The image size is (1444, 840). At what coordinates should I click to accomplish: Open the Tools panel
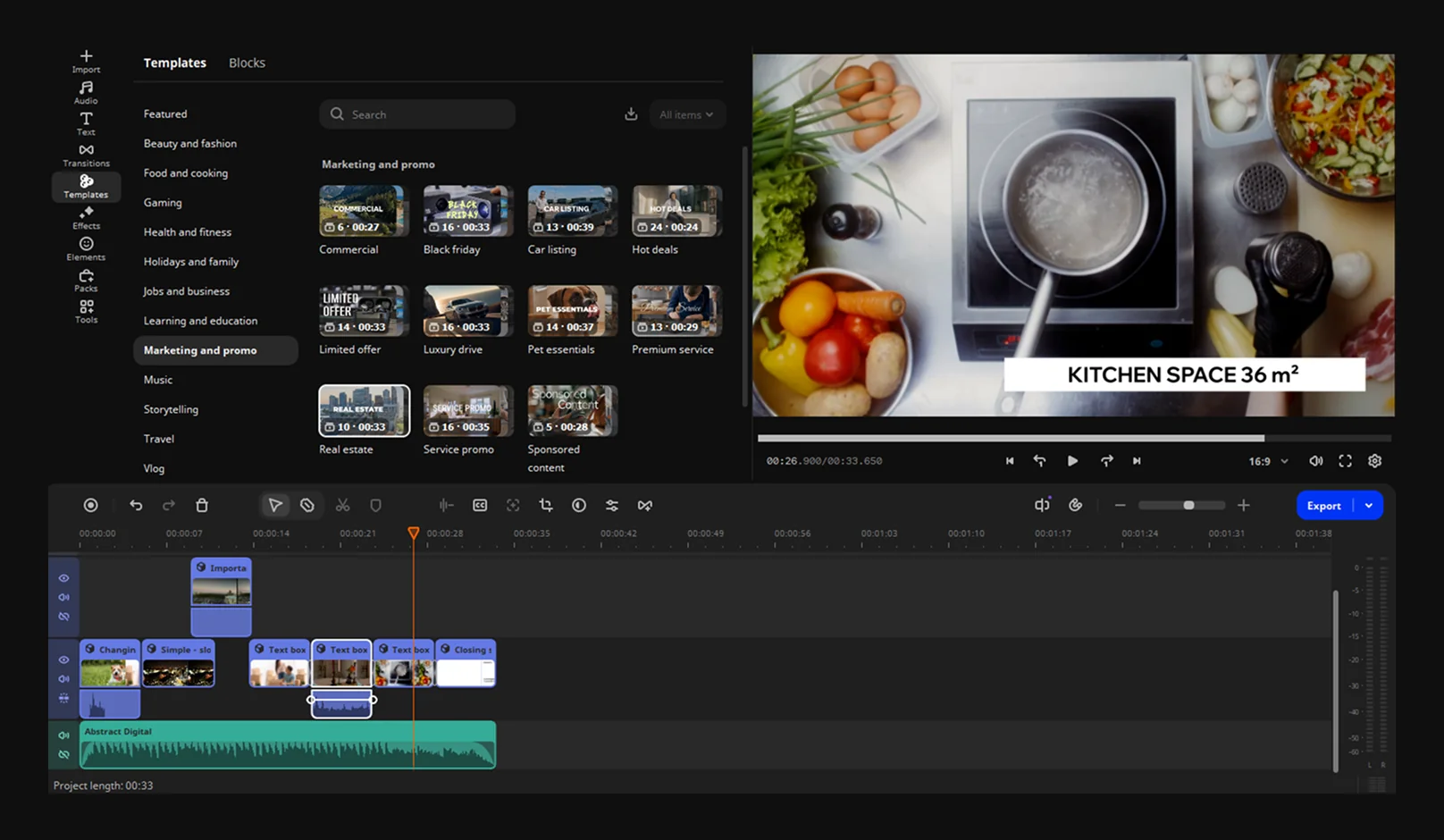click(x=86, y=311)
